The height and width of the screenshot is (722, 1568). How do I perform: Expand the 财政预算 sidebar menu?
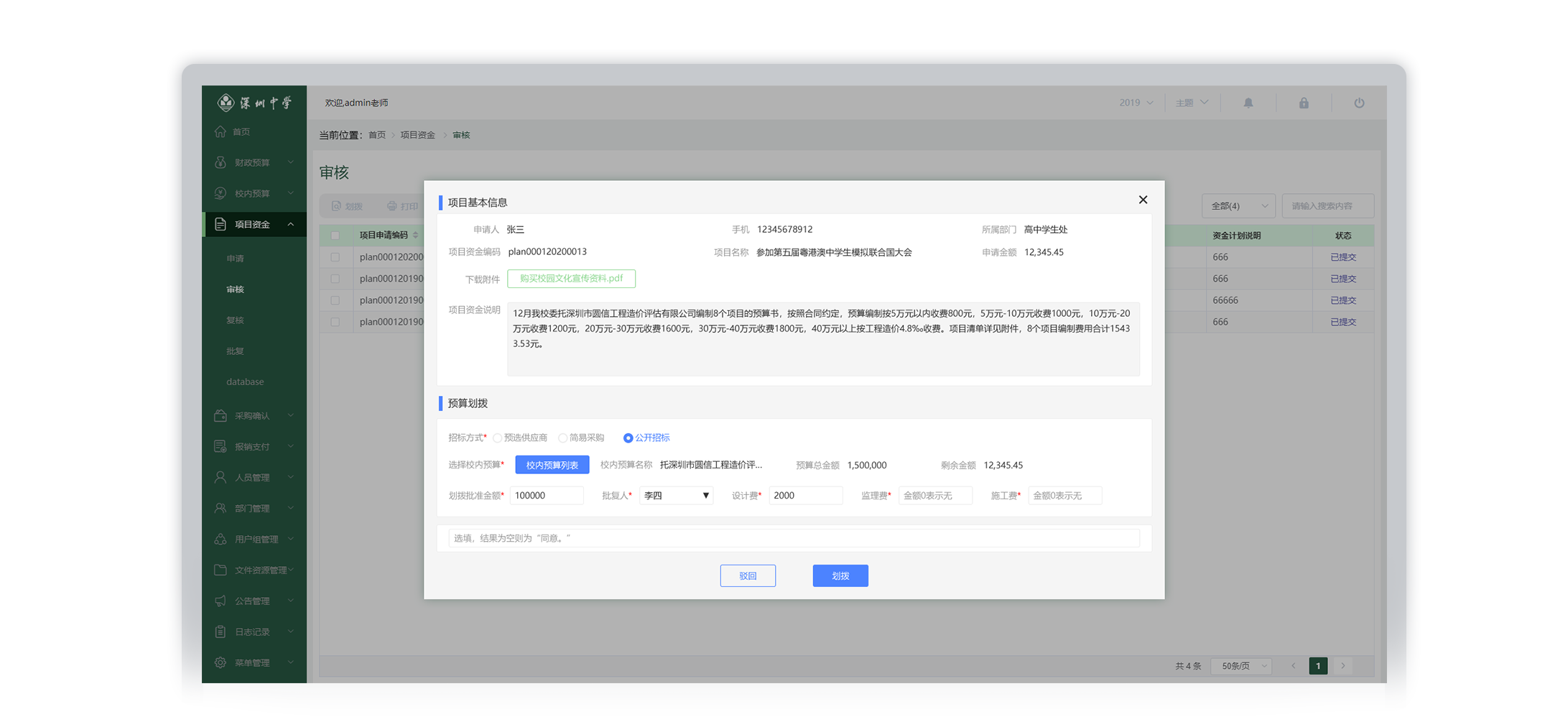[254, 162]
